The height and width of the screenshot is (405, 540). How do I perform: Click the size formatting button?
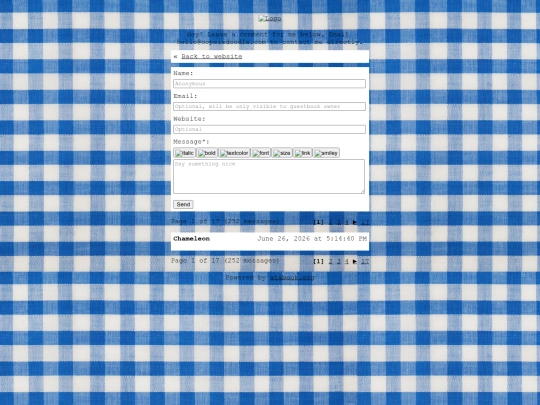pyautogui.click(x=282, y=153)
